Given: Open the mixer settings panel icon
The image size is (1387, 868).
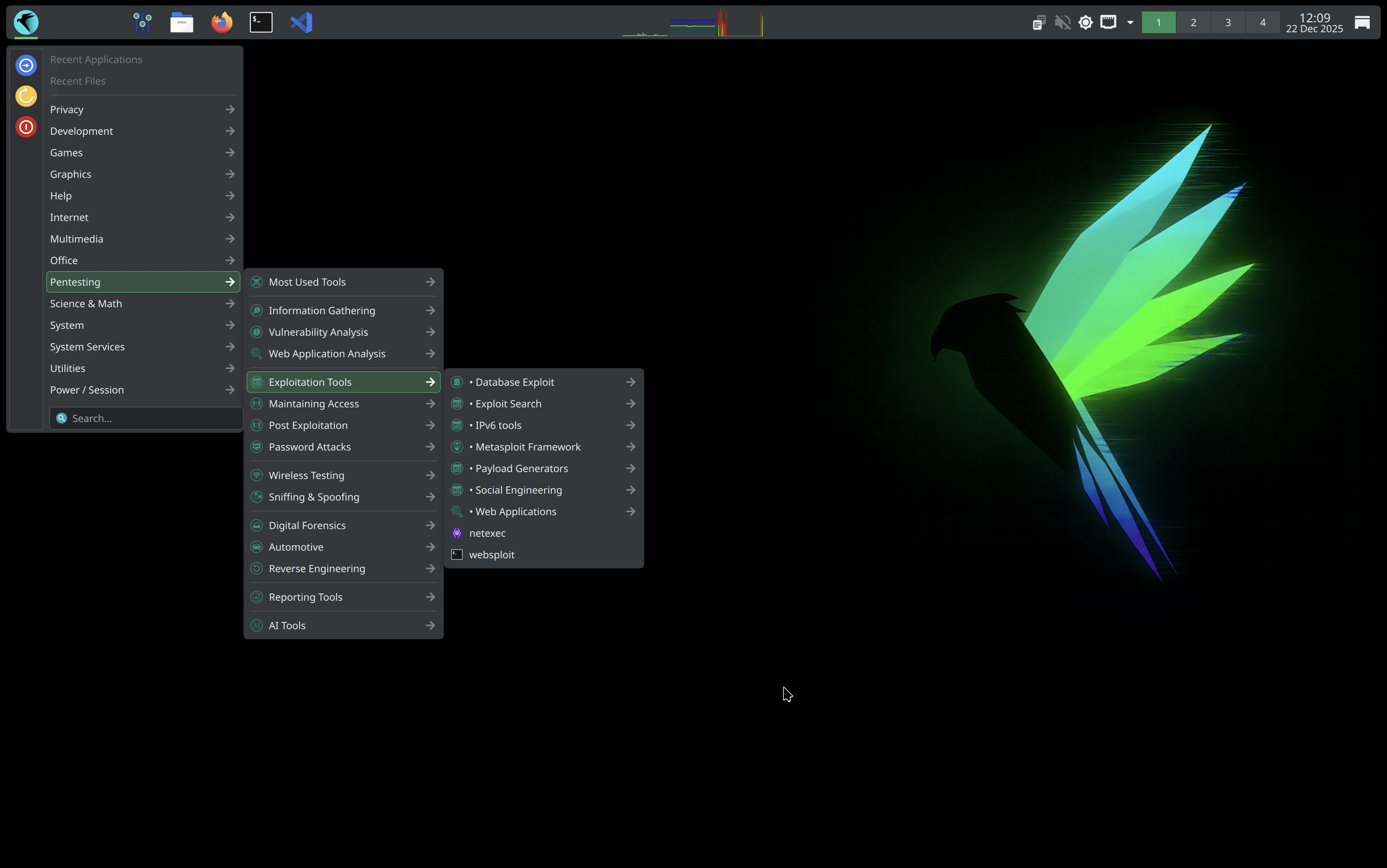Looking at the screenshot, I should click(142, 22).
